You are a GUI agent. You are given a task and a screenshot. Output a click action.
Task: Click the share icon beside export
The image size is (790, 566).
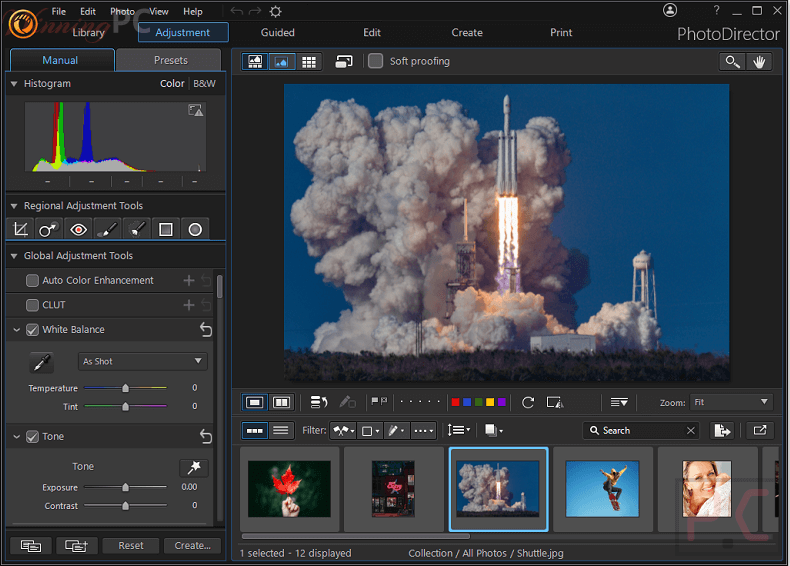760,430
